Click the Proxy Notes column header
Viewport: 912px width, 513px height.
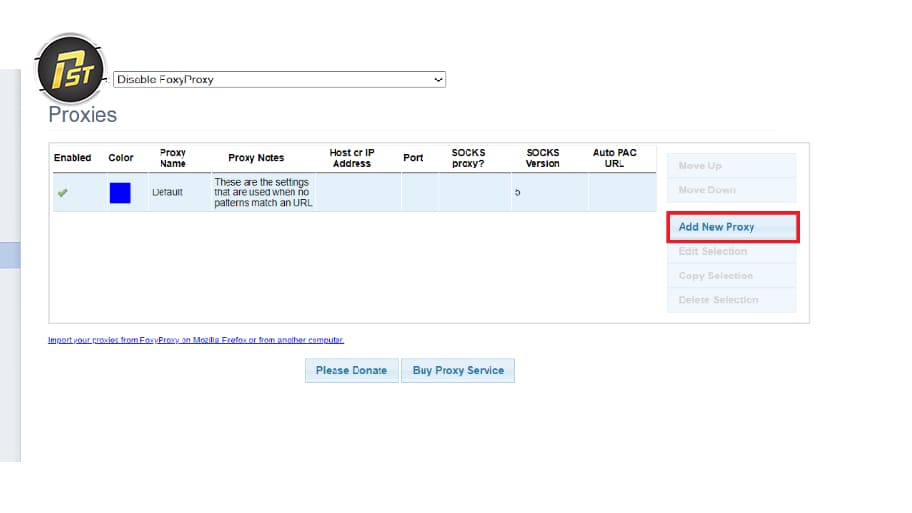[256, 158]
